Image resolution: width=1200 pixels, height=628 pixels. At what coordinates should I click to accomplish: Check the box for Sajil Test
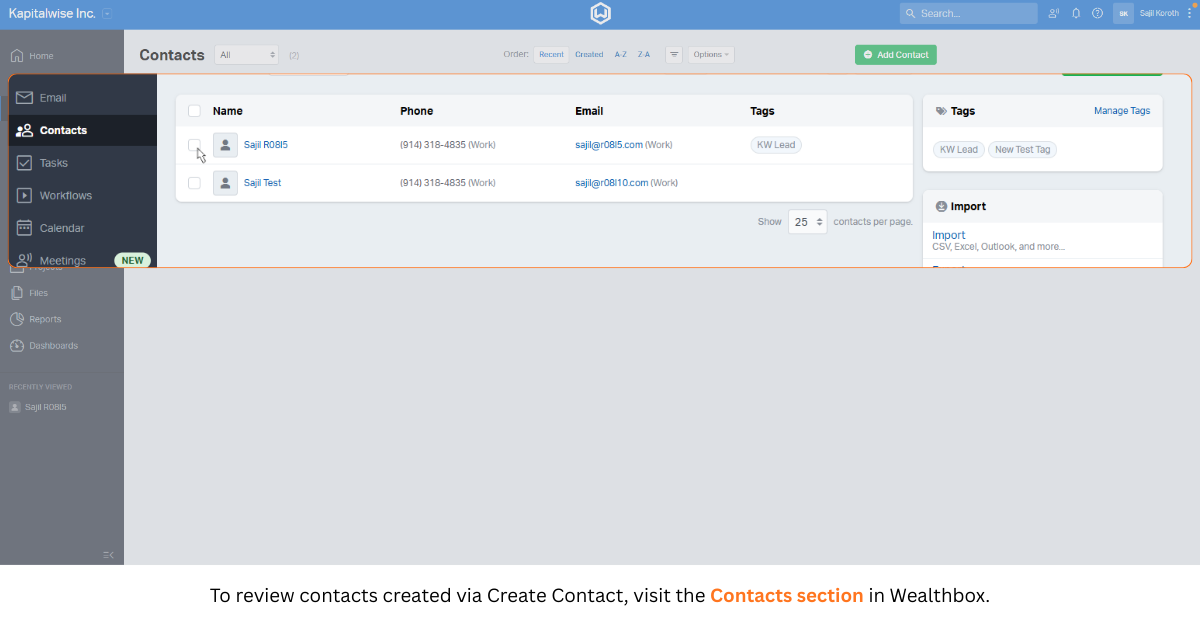point(194,183)
